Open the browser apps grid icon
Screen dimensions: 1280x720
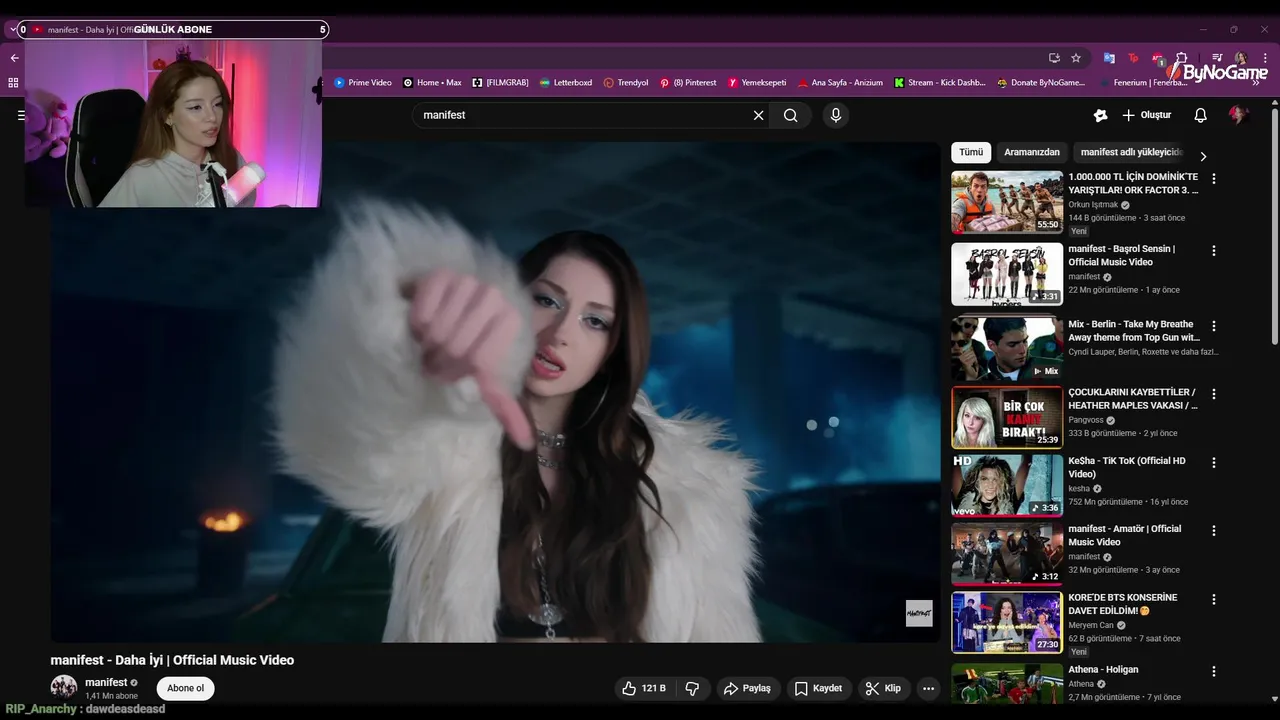pyautogui.click(x=13, y=83)
